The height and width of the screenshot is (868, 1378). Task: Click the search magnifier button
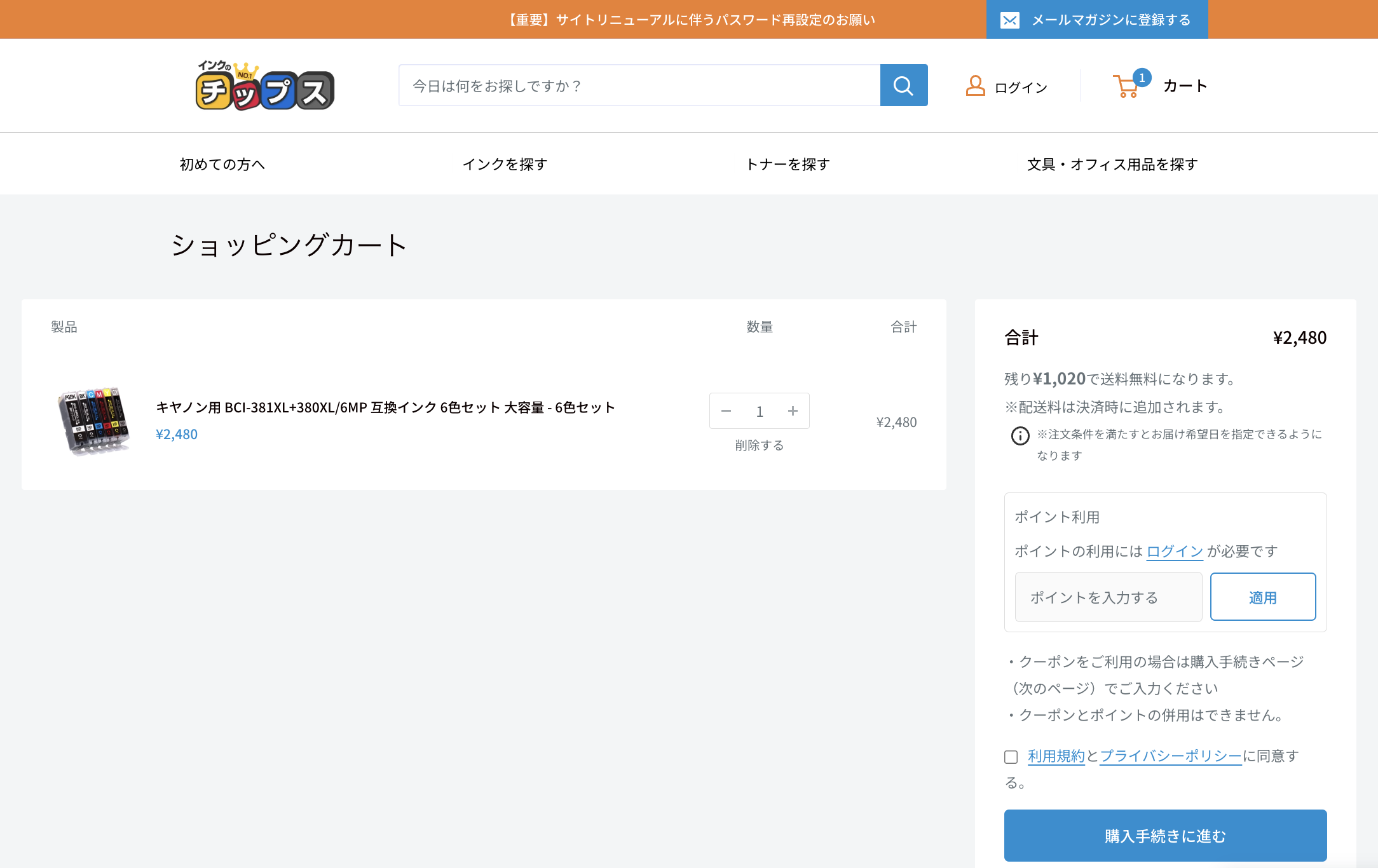(x=903, y=85)
